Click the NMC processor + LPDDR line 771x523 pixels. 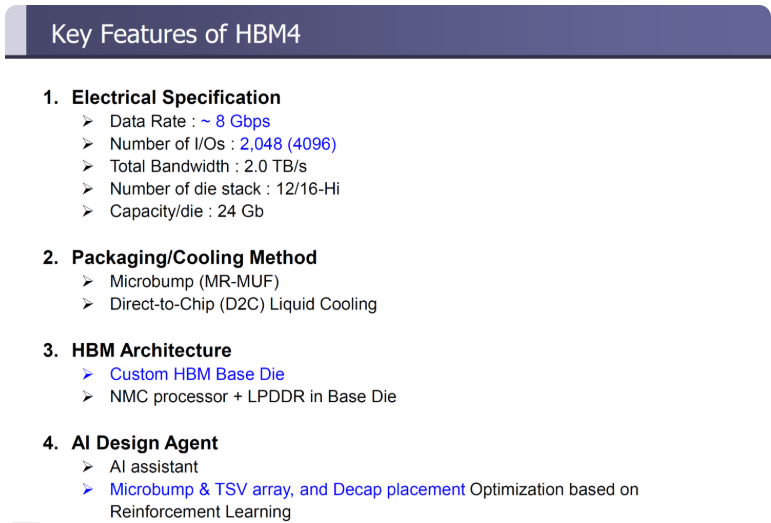(x=253, y=397)
